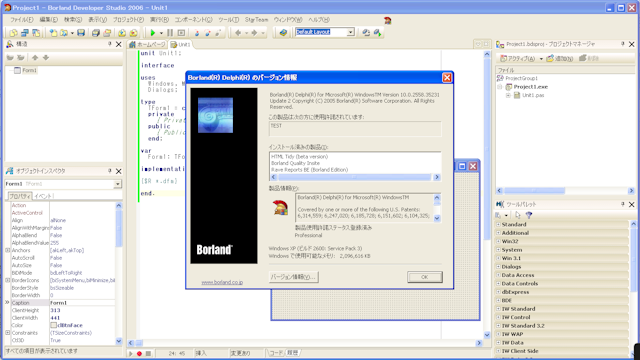
Task: Click the Pause program toolbar icon
Action: point(170,33)
